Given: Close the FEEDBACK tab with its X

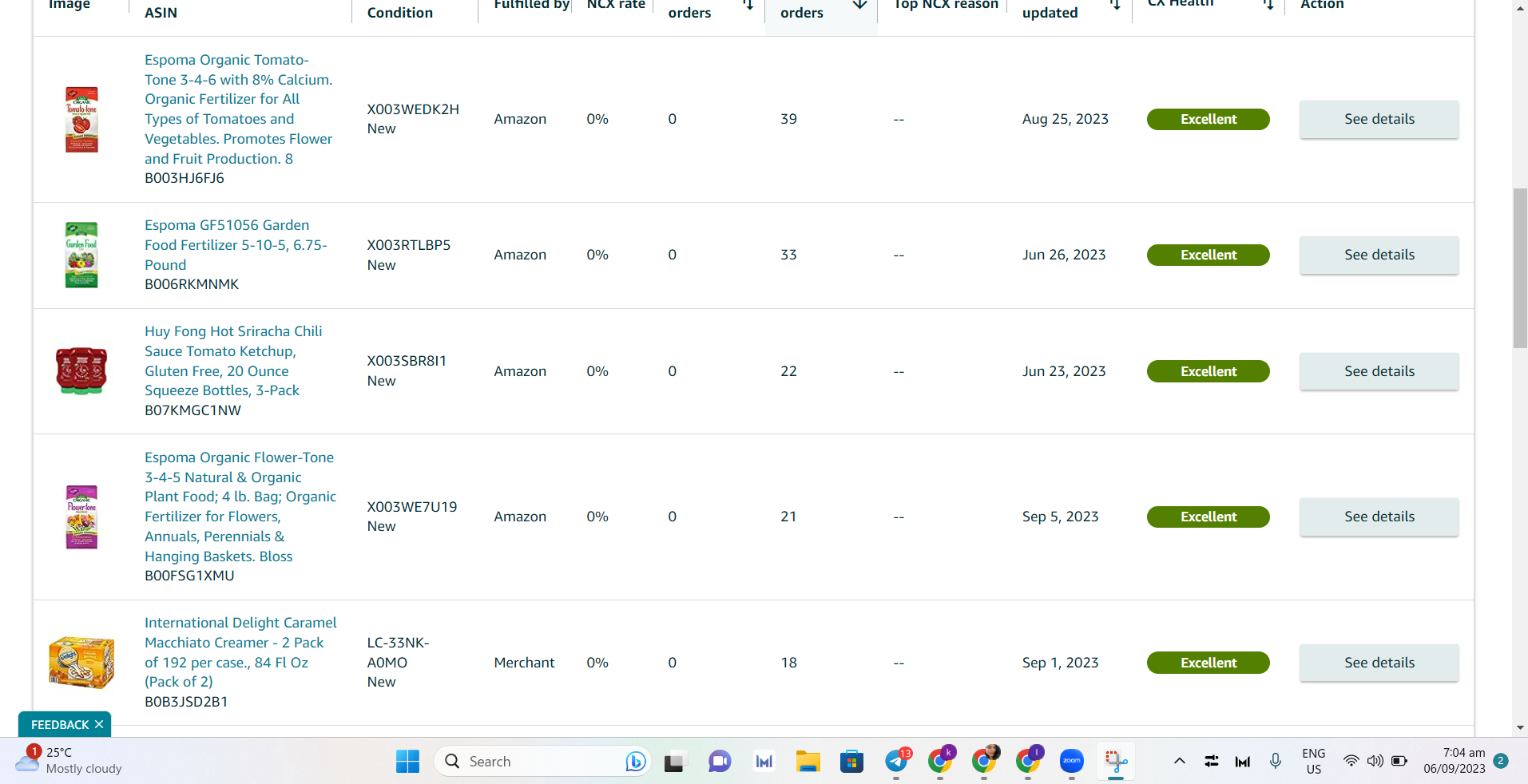Looking at the screenshot, I should (99, 725).
